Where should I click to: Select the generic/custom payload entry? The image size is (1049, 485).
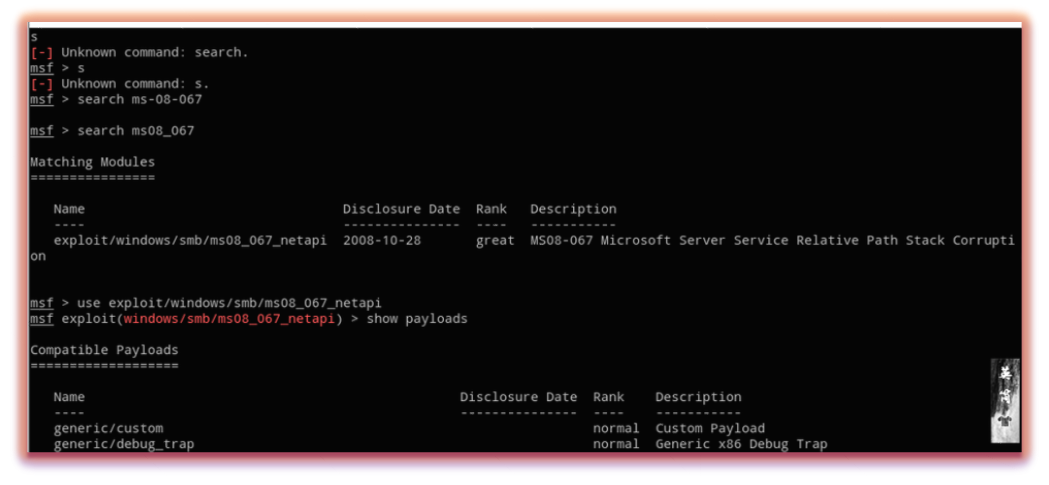coord(108,428)
